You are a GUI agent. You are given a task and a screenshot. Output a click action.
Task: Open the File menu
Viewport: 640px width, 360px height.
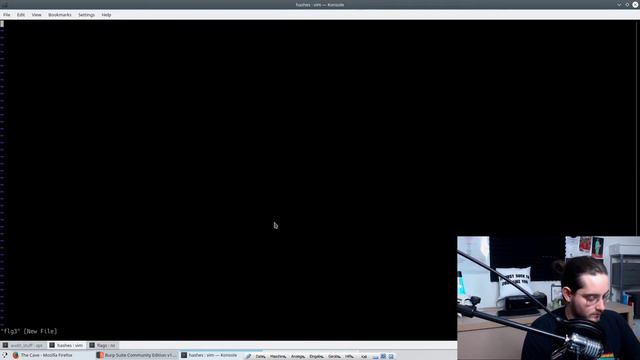coord(7,15)
